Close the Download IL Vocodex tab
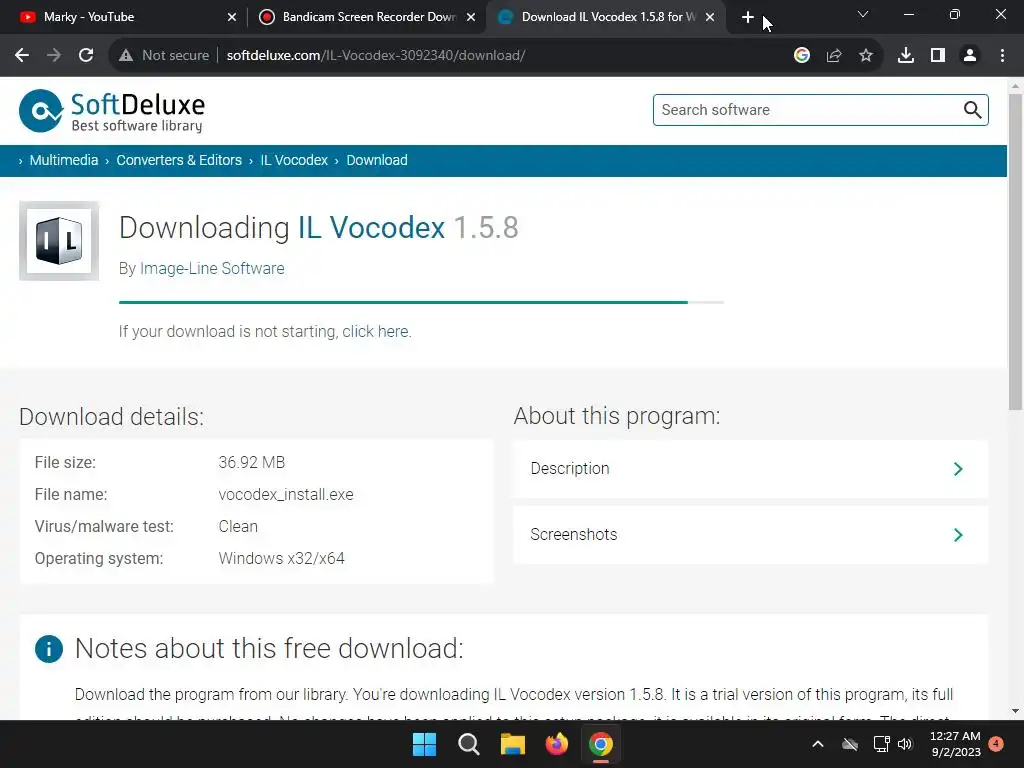1024x768 pixels. [710, 18]
